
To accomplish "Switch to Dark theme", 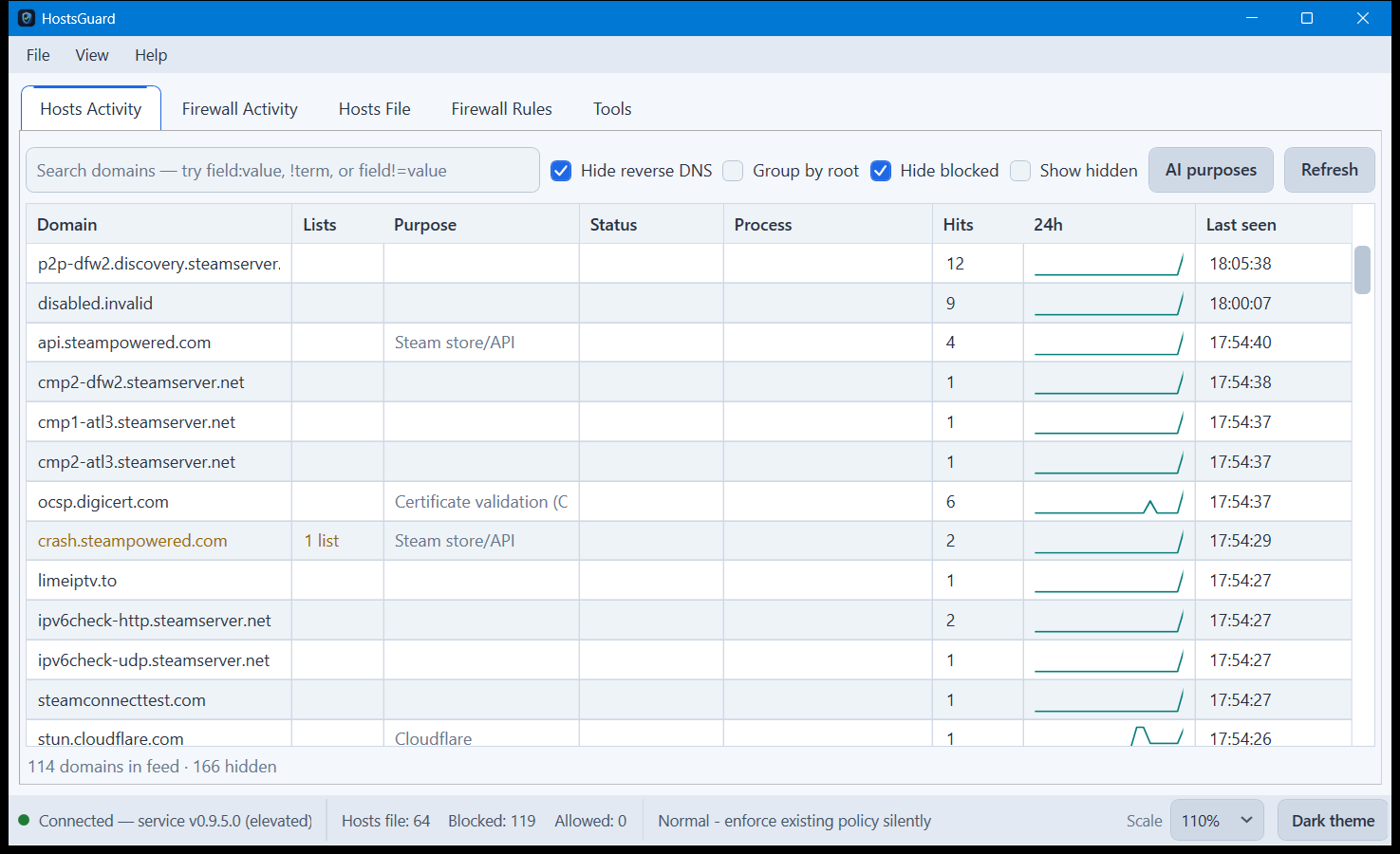I will click(1333, 821).
